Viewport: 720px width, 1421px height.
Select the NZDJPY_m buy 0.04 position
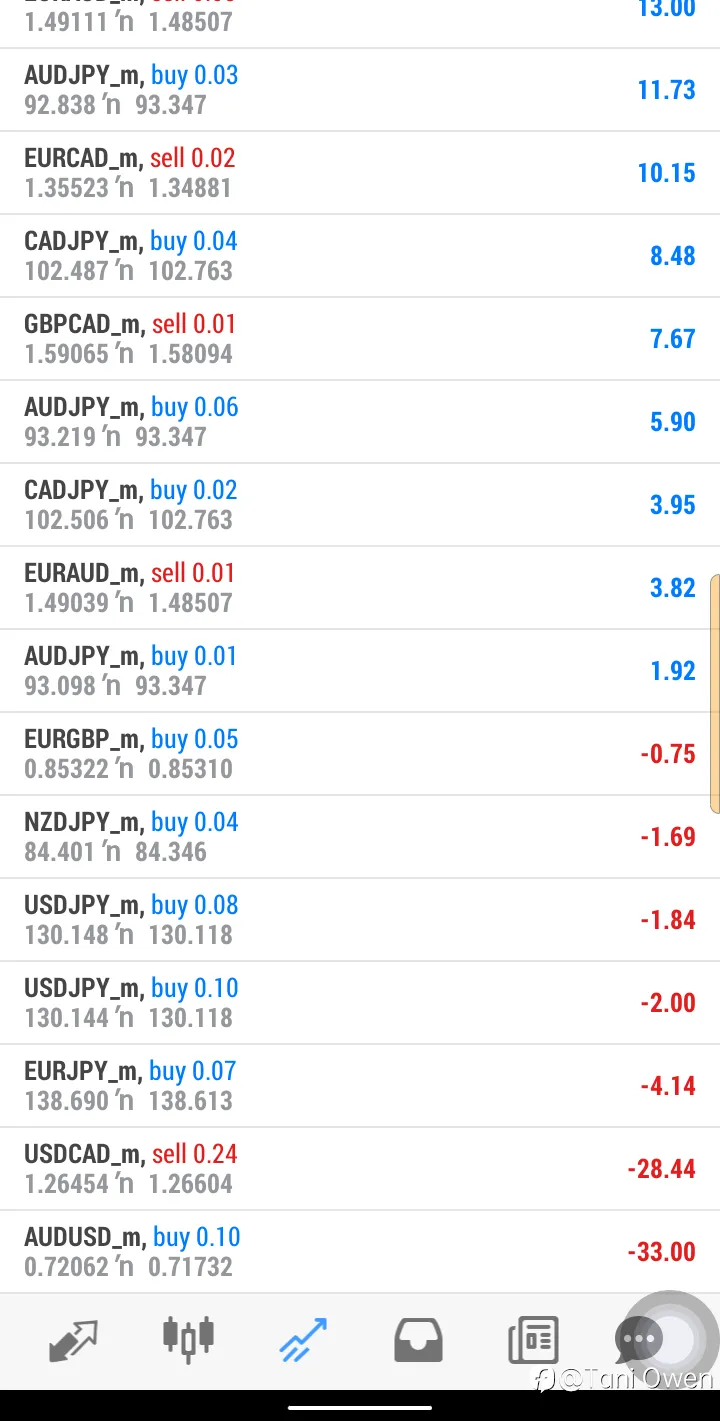(x=360, y=837)
